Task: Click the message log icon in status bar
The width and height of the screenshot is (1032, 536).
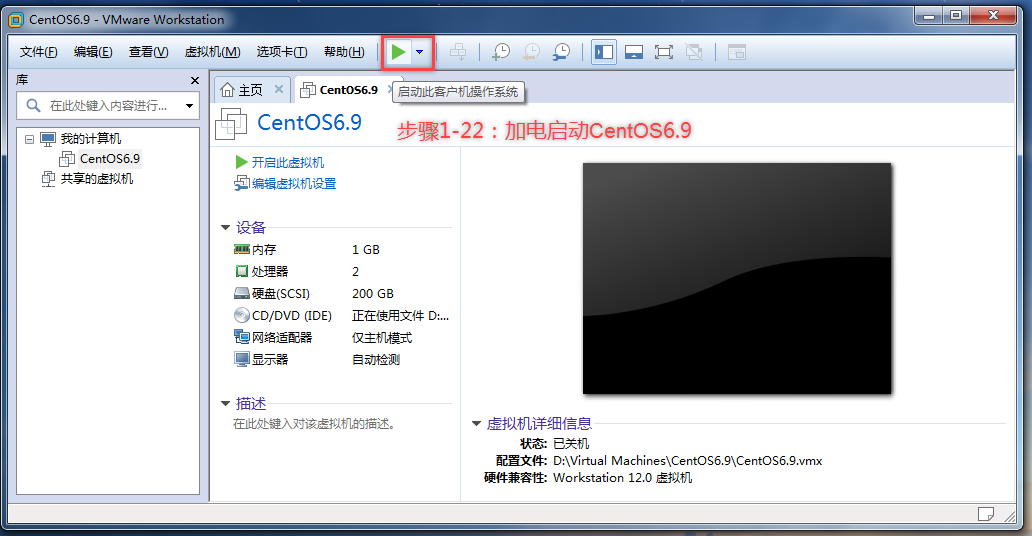Action: pos(986,514)
